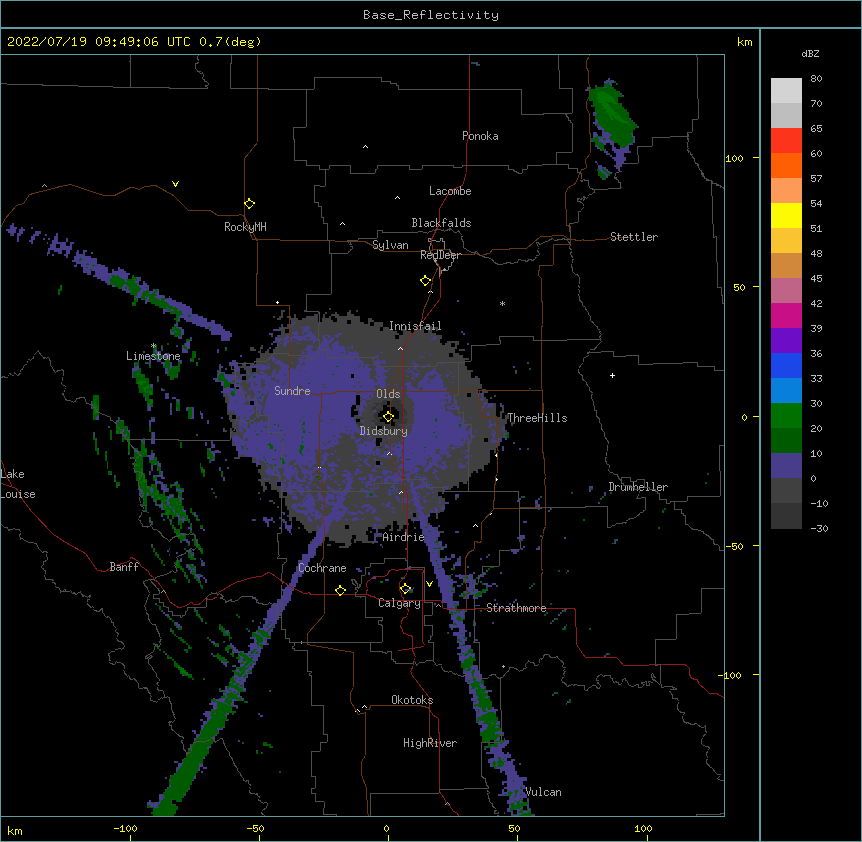Viewport: 862px width, 842px height.
Task: Click the RedDeer label
Action: click(x=440, y=255)
